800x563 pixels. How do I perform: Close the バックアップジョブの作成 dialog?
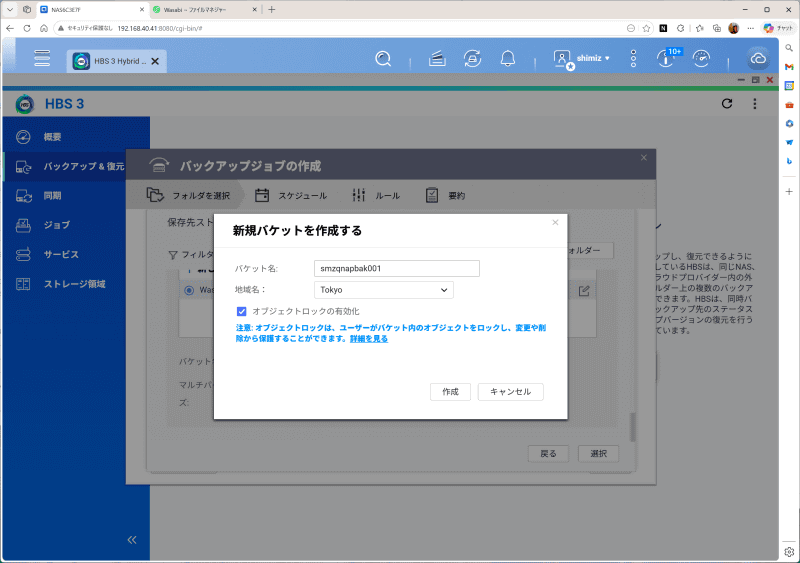tap(644, 158)
